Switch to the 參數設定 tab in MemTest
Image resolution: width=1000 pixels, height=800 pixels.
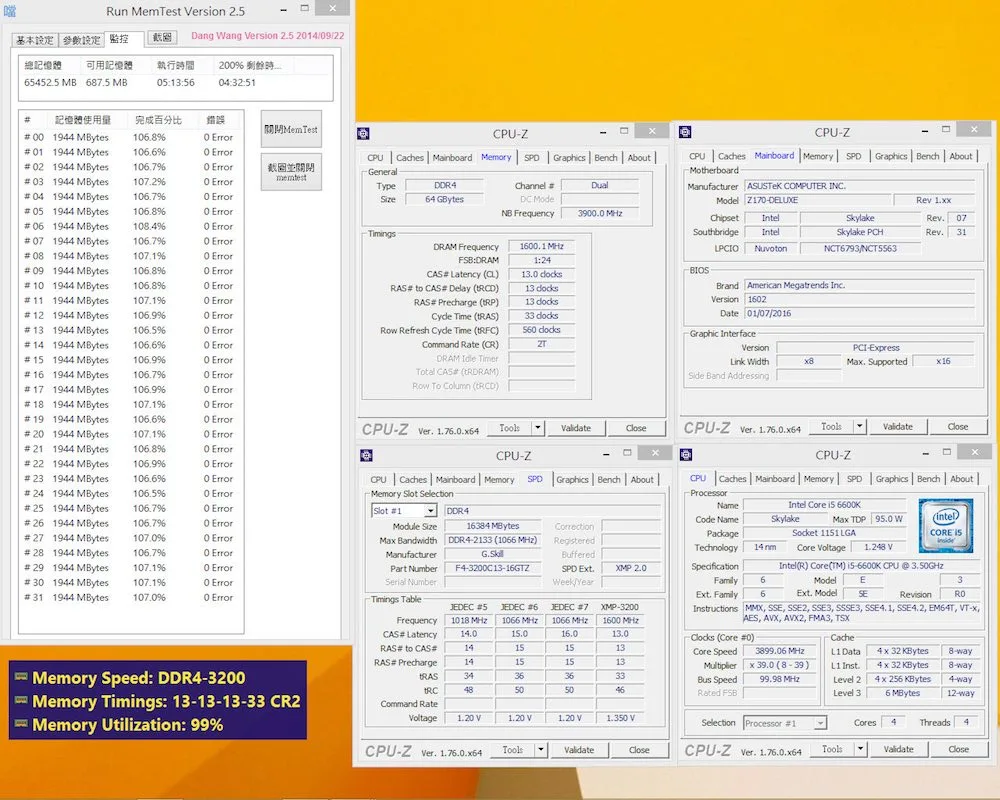[x=82, y=40]
